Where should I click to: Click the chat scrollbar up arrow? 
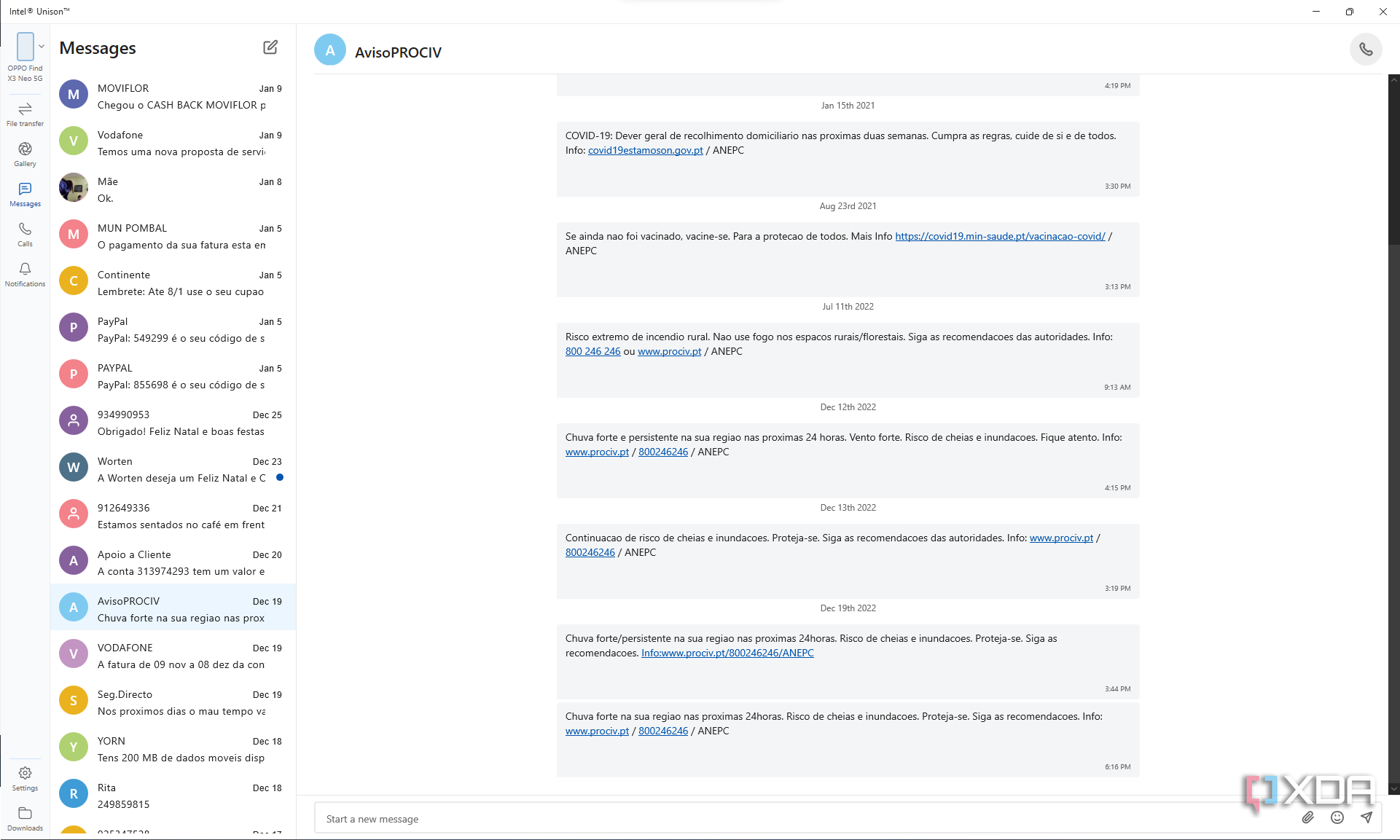coord(1393,79)
